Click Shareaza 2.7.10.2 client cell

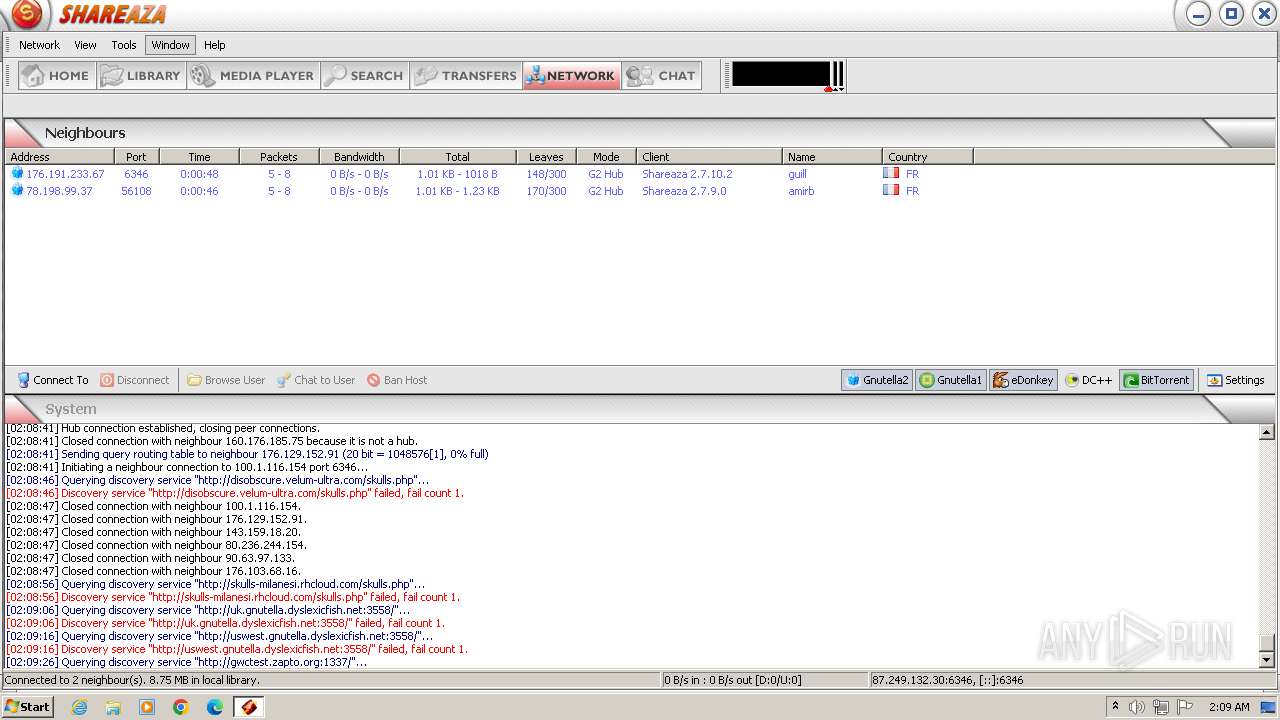(687, 174)
